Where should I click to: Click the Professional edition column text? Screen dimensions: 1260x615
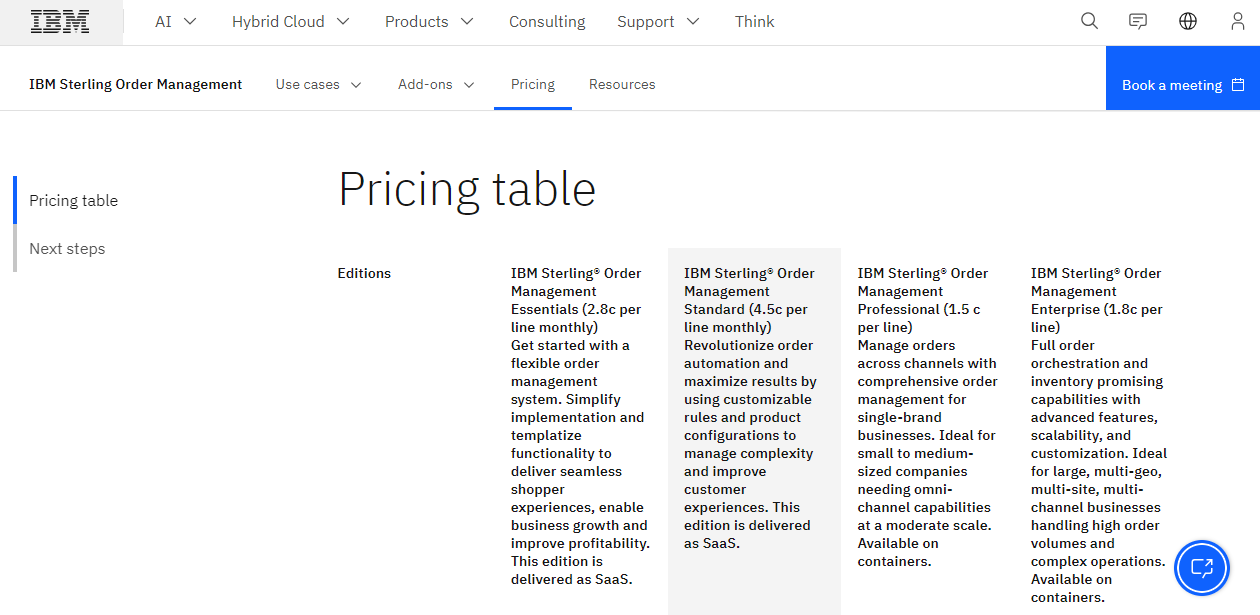tap(928, 417)
